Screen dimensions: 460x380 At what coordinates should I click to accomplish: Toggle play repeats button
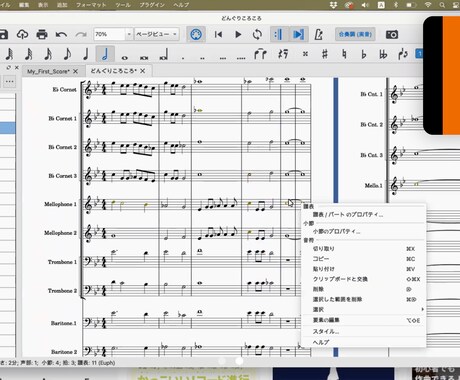coord(278,34)
